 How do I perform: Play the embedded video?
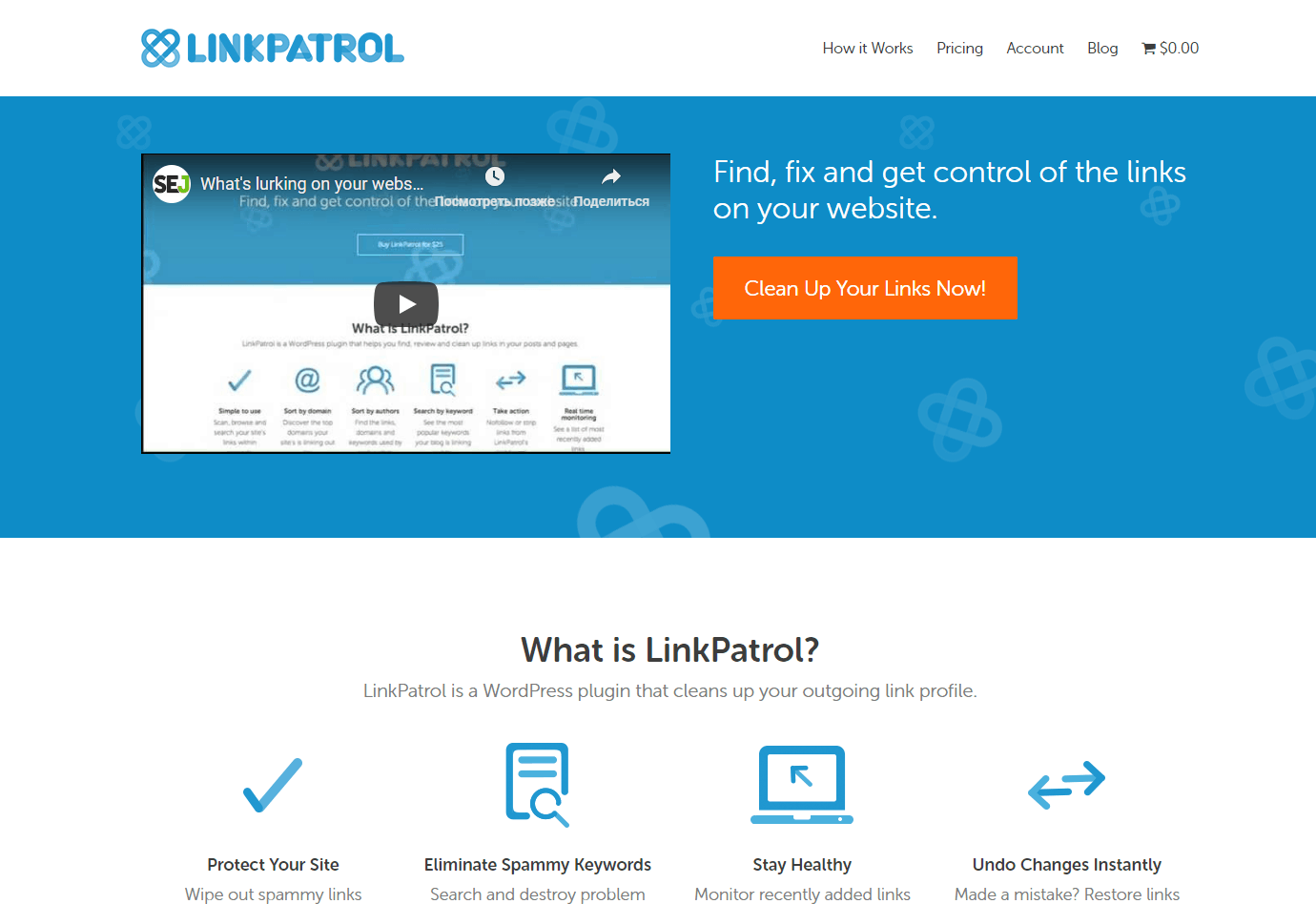[x=406, y=304]
